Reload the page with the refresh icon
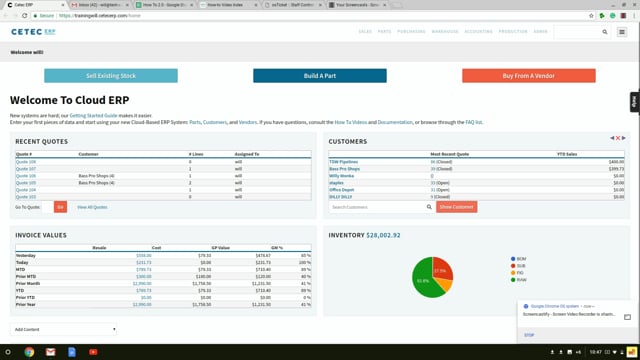Viewport: 640px width, 360px height. pyautogui.click(x=24, y=16)
